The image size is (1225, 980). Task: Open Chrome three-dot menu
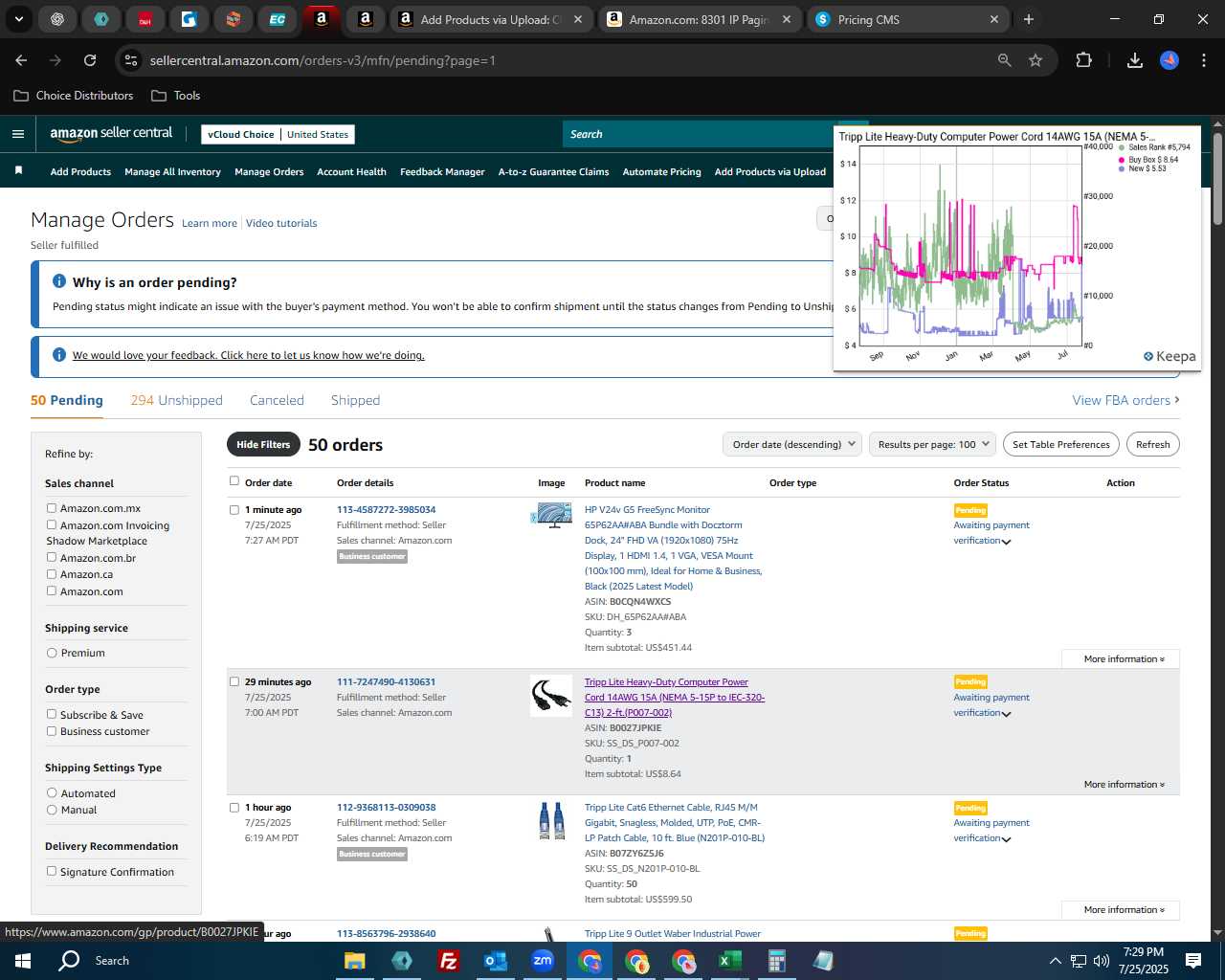click(x=1202, y=60)
